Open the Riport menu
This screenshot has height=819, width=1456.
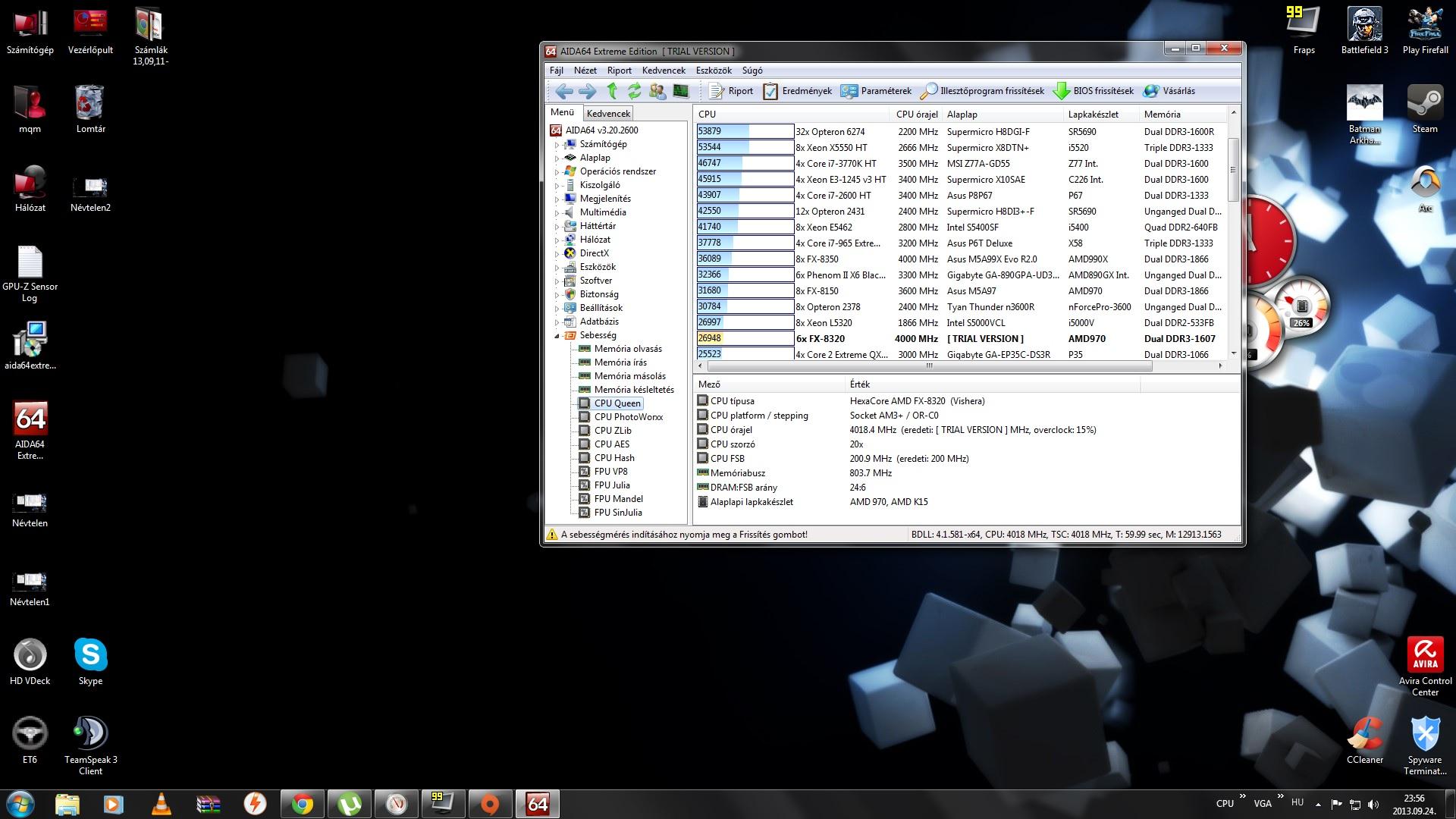tap(619, 71)
